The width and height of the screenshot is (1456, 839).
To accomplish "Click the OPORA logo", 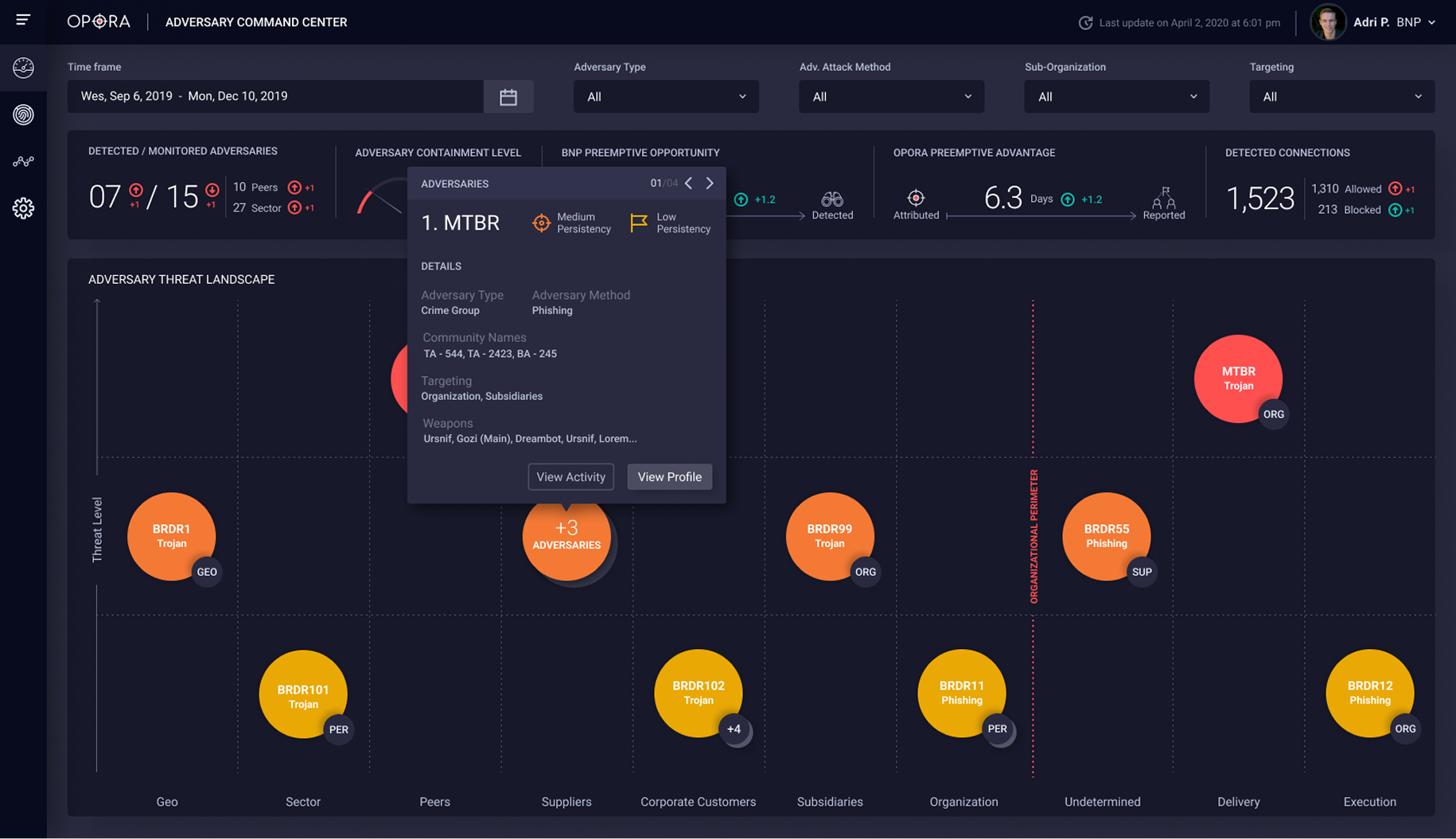I will (99, 21).
